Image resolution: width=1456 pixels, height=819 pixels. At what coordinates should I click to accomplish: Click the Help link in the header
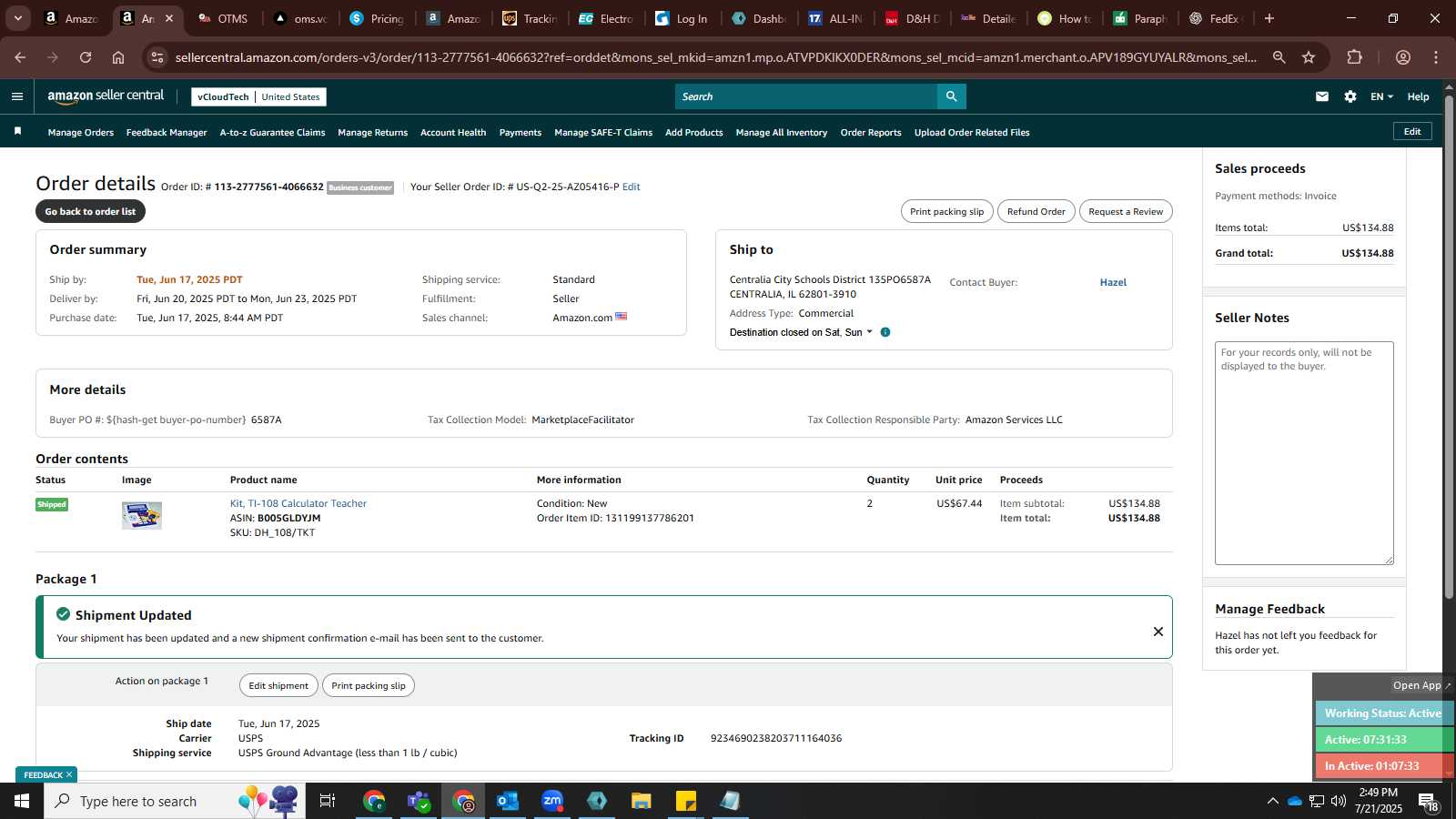1418,96
